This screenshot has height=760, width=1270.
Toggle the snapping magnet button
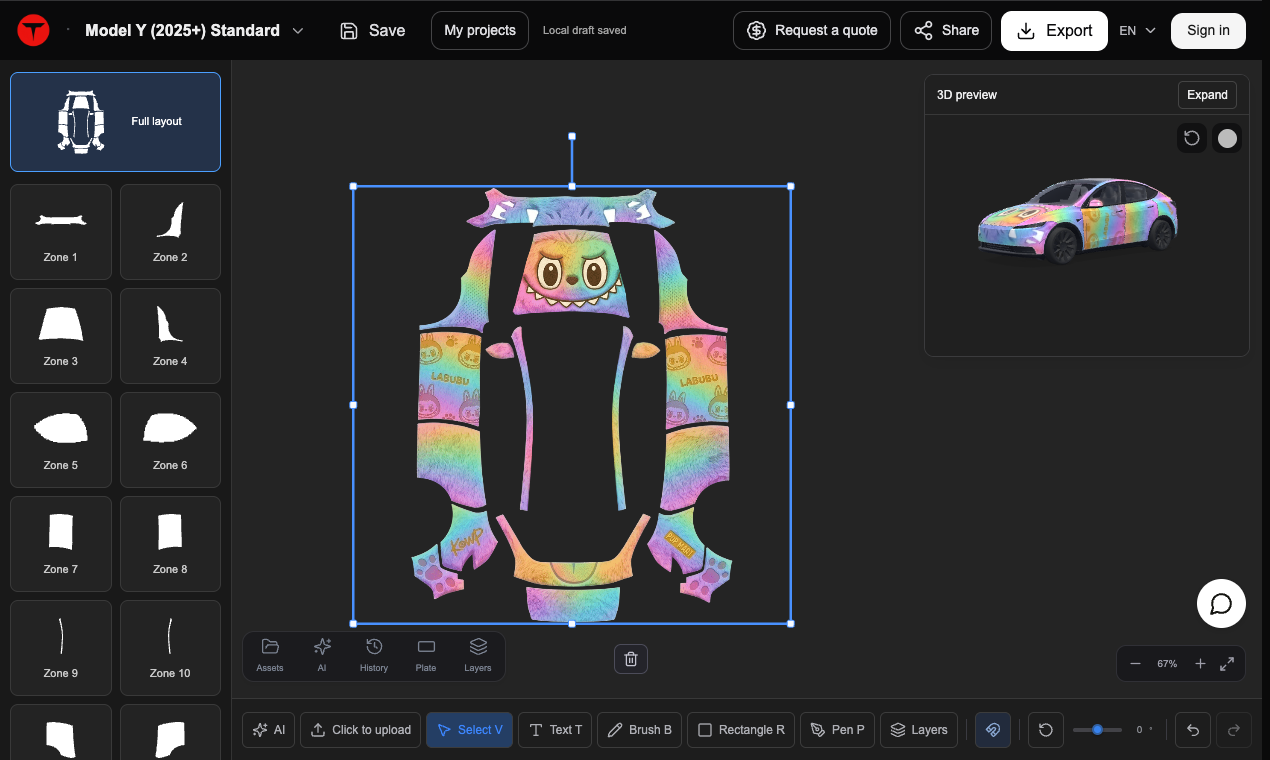993,730
